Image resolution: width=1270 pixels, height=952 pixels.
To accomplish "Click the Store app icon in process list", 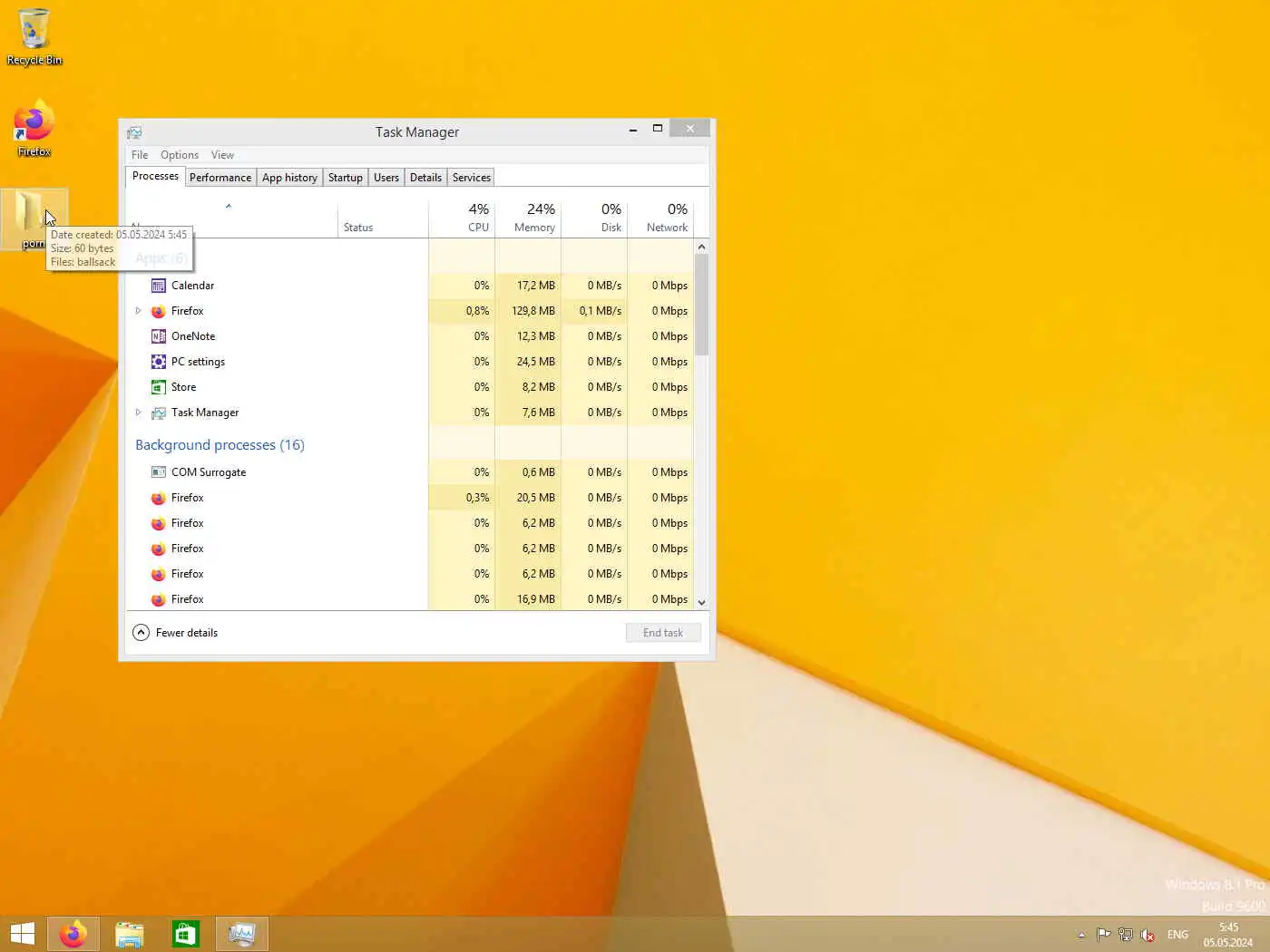I will (x=159, y=387).
